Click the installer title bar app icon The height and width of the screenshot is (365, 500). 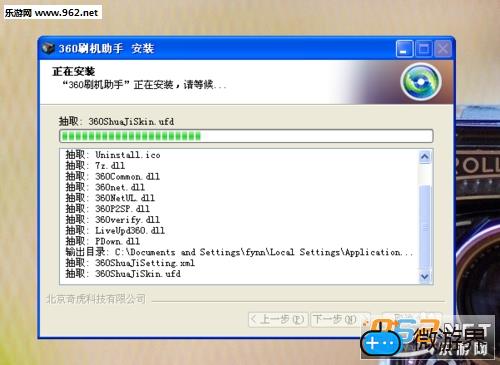point(48,48)
